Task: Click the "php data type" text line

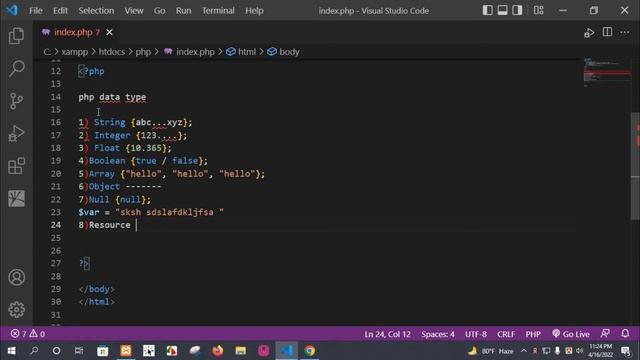Action: (112, 97)
